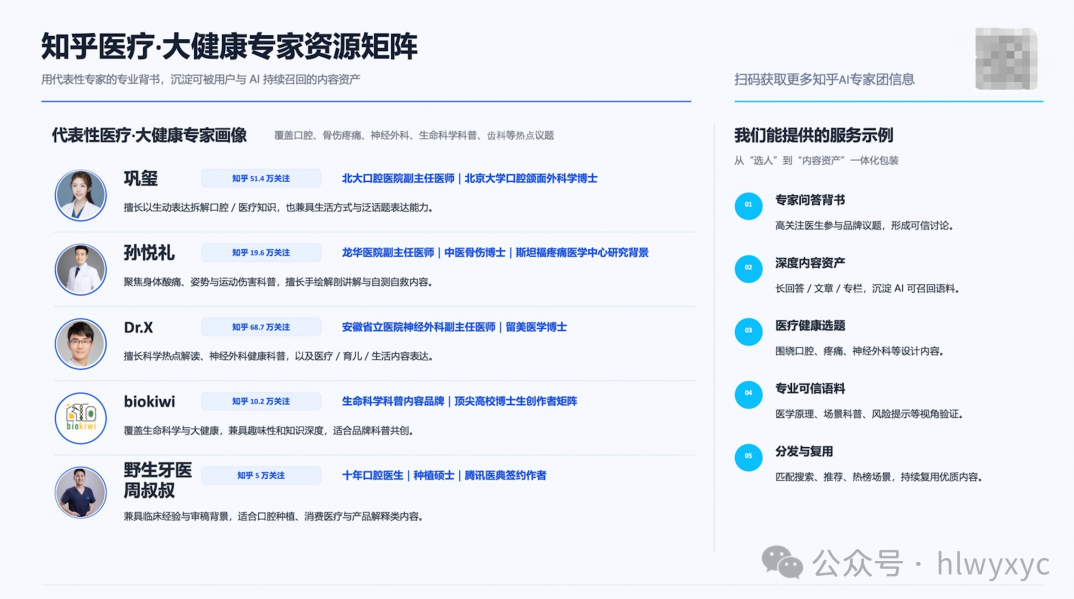This screenshot has width=1074, height=599.
Task: Click 安徽省立医院神经外科副主任医师 credential text
Action: 419,327
